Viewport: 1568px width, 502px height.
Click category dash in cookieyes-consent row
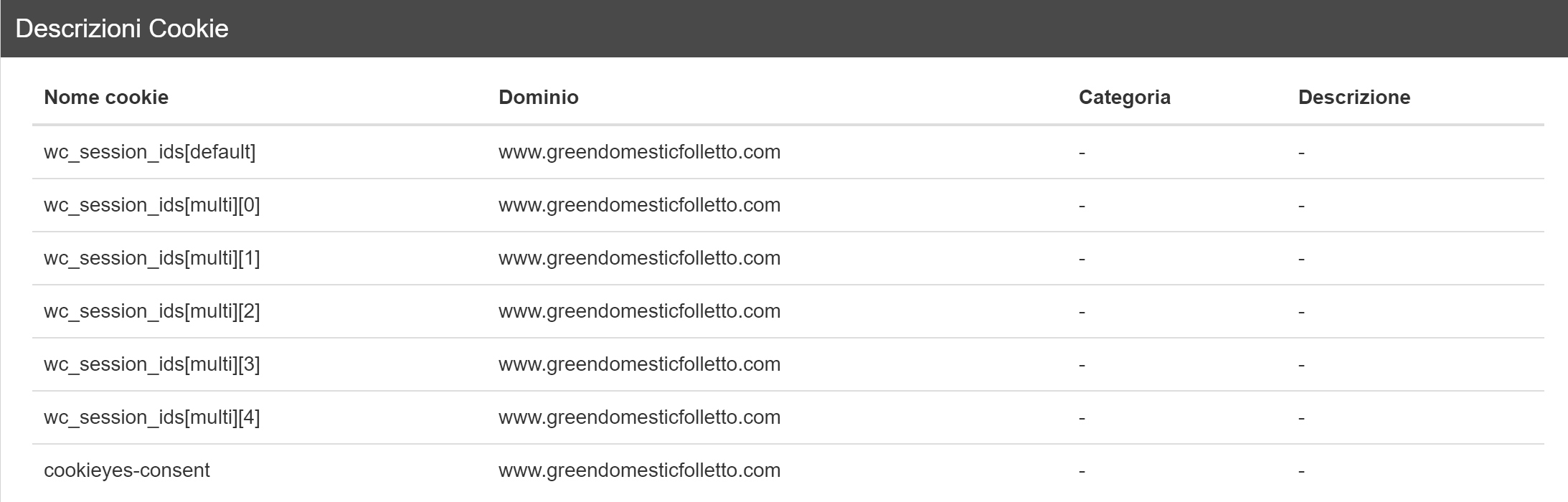click(1082, 471)
